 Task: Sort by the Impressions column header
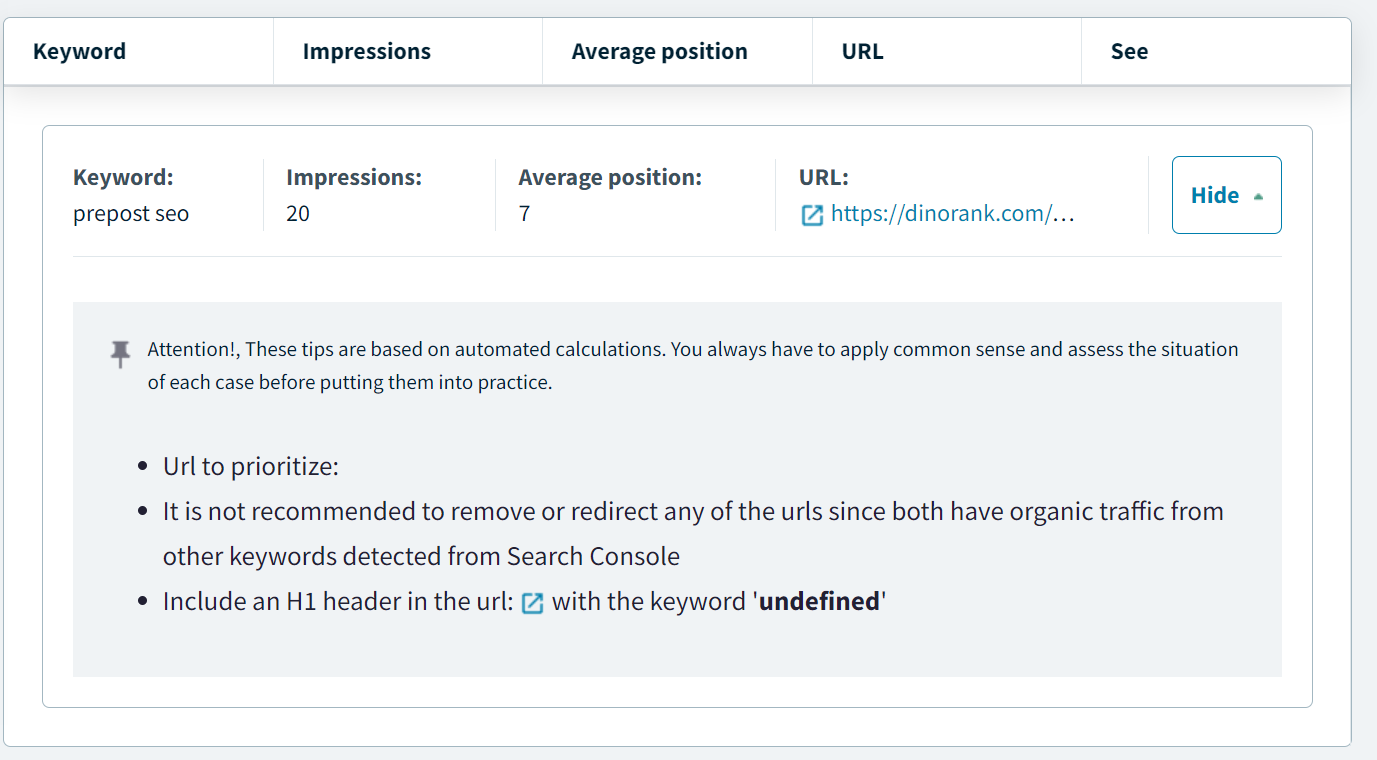367,52
